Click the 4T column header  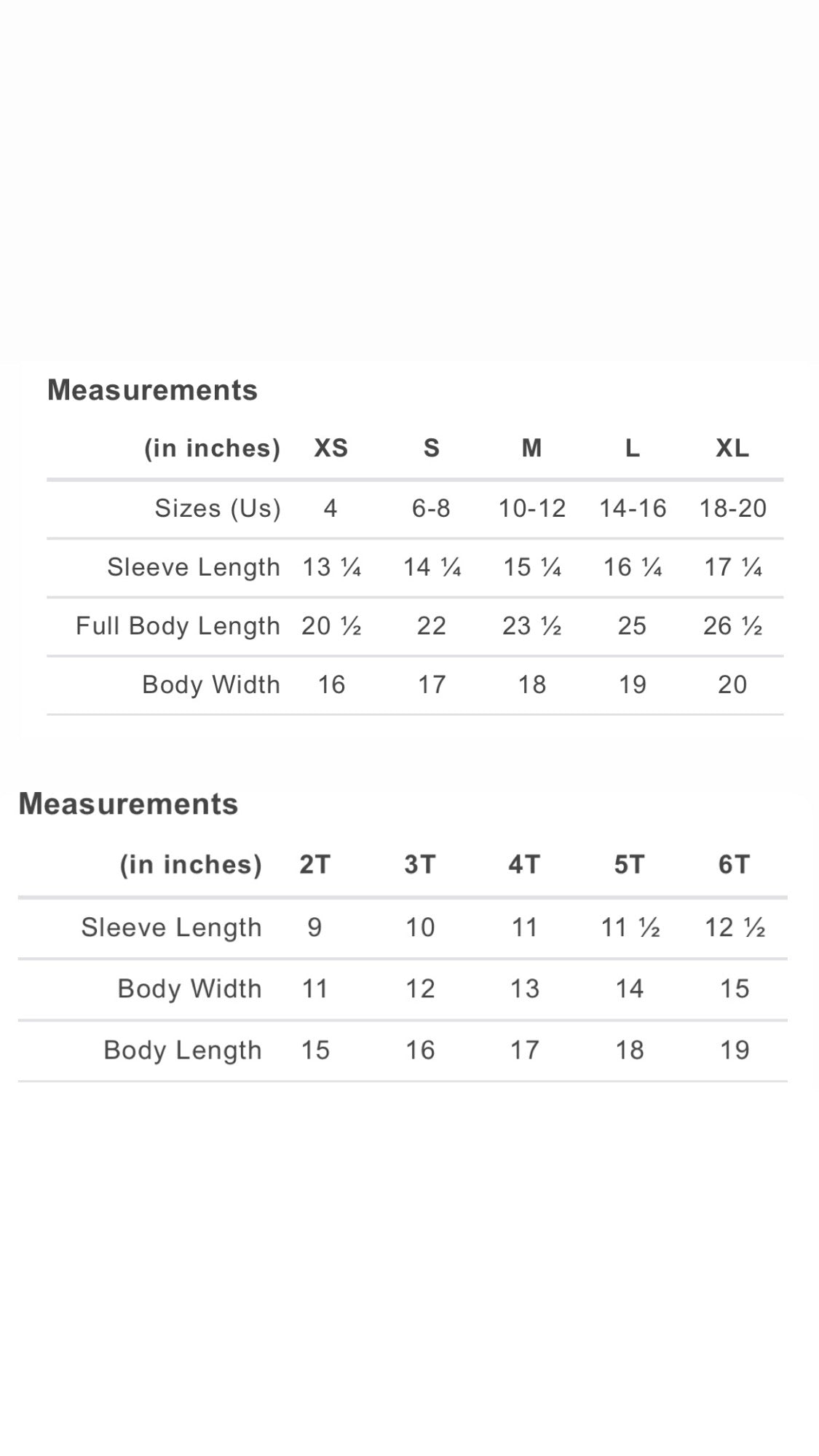coord(523,864)
